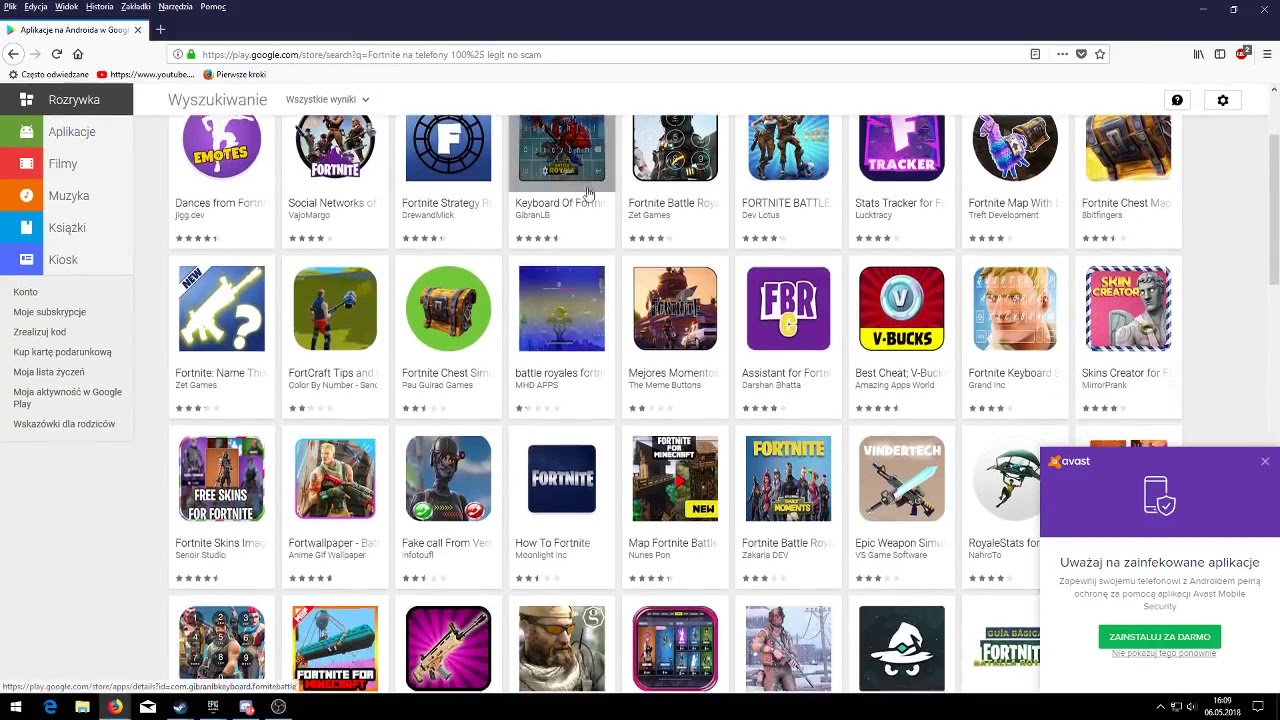This screenshot has height=720, width=1280.
Task: Open 'Wskazówki dla rodziców' link
Action: [64, 424]
